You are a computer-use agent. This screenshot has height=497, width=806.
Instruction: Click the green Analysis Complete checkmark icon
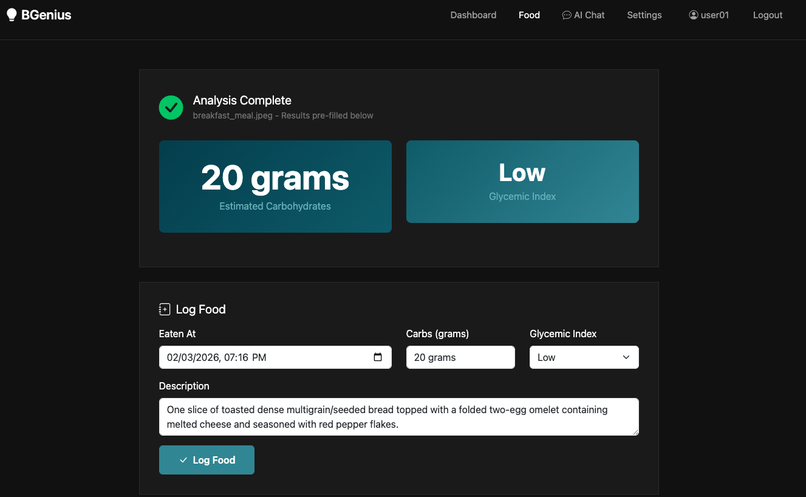(171, 107)
